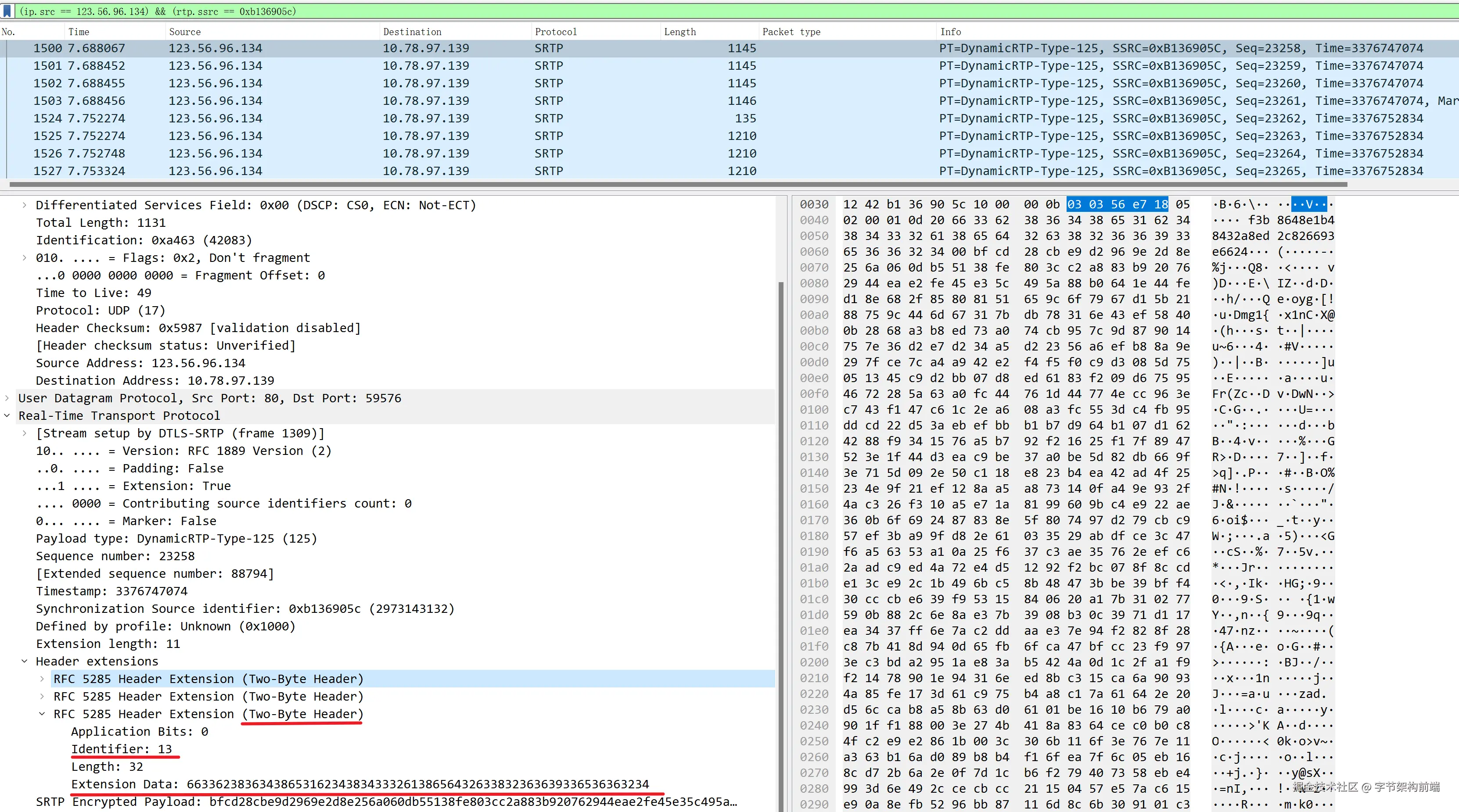Sort by the Protocol column header
This screenshot has height=812, width=1459.
(556, 32)
